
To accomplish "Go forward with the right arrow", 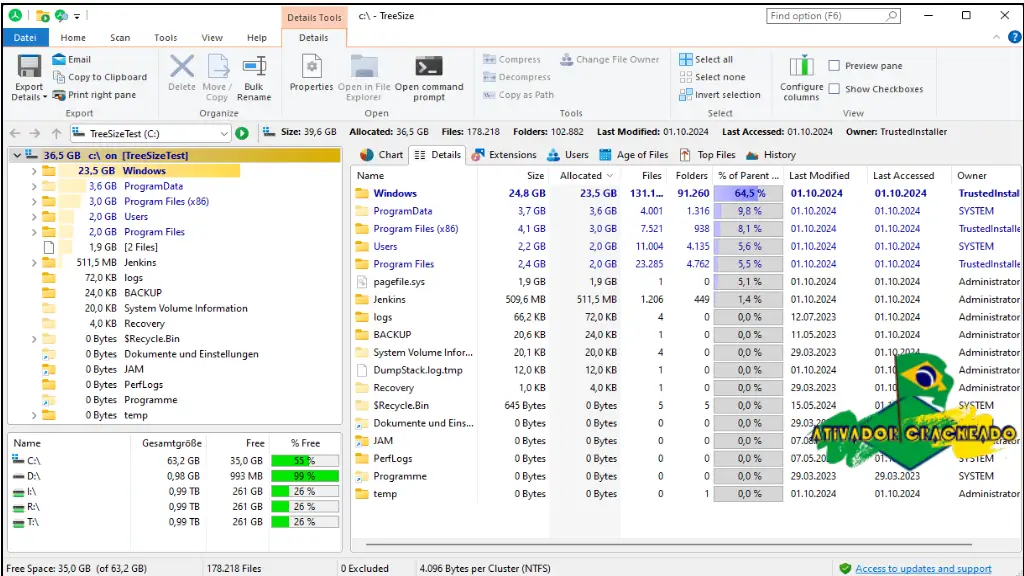I will coord(35,133).
